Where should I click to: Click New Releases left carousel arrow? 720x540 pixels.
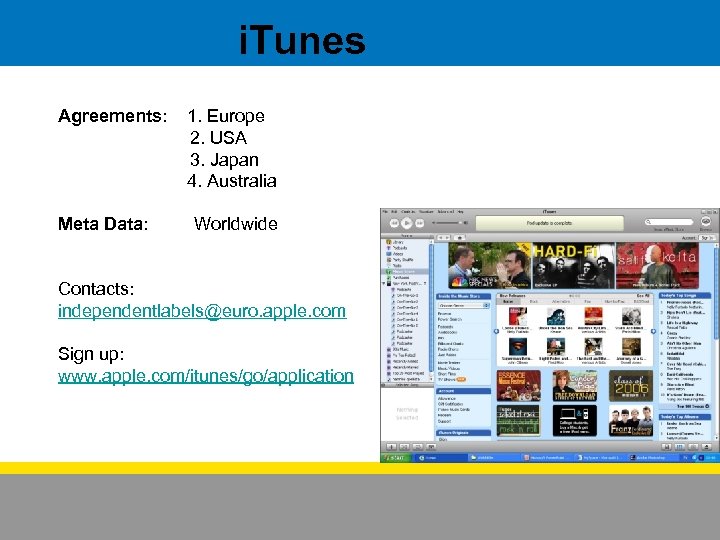[x=496, y=331]
